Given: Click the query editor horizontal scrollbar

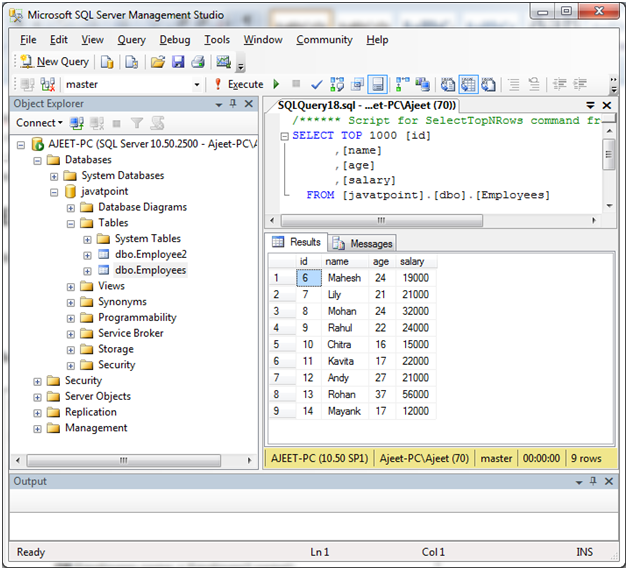Looking at the screenshot, I should tap(382, 220).
